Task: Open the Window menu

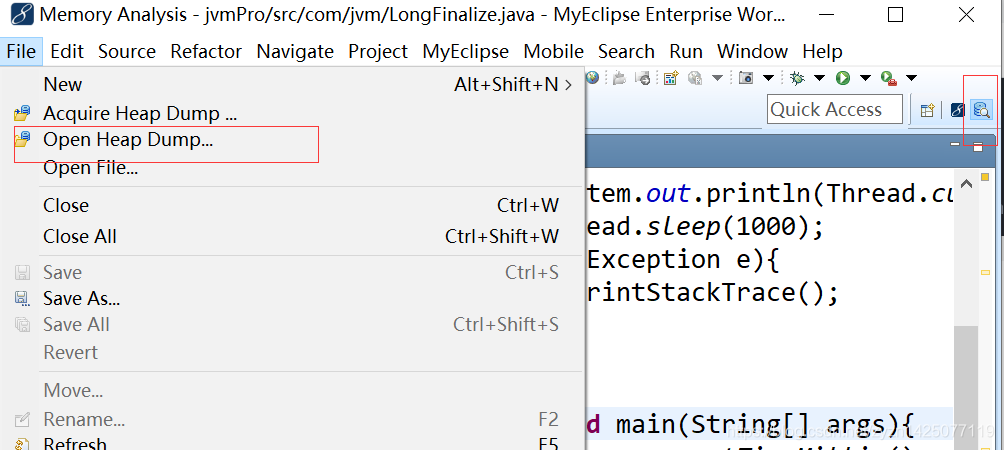Action: pos(752,51)
